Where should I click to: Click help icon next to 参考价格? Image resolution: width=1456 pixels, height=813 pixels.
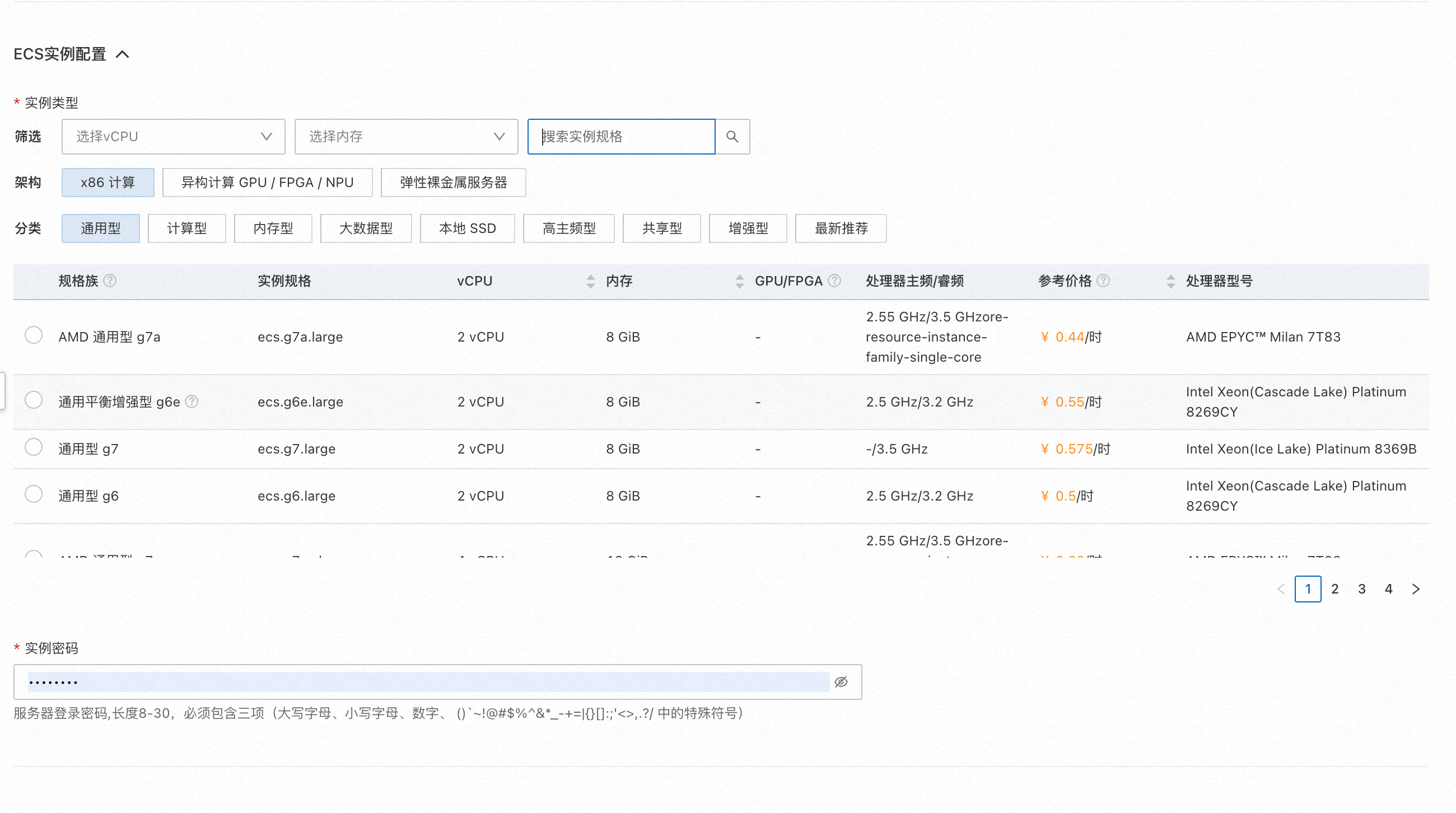[1103, 281]
